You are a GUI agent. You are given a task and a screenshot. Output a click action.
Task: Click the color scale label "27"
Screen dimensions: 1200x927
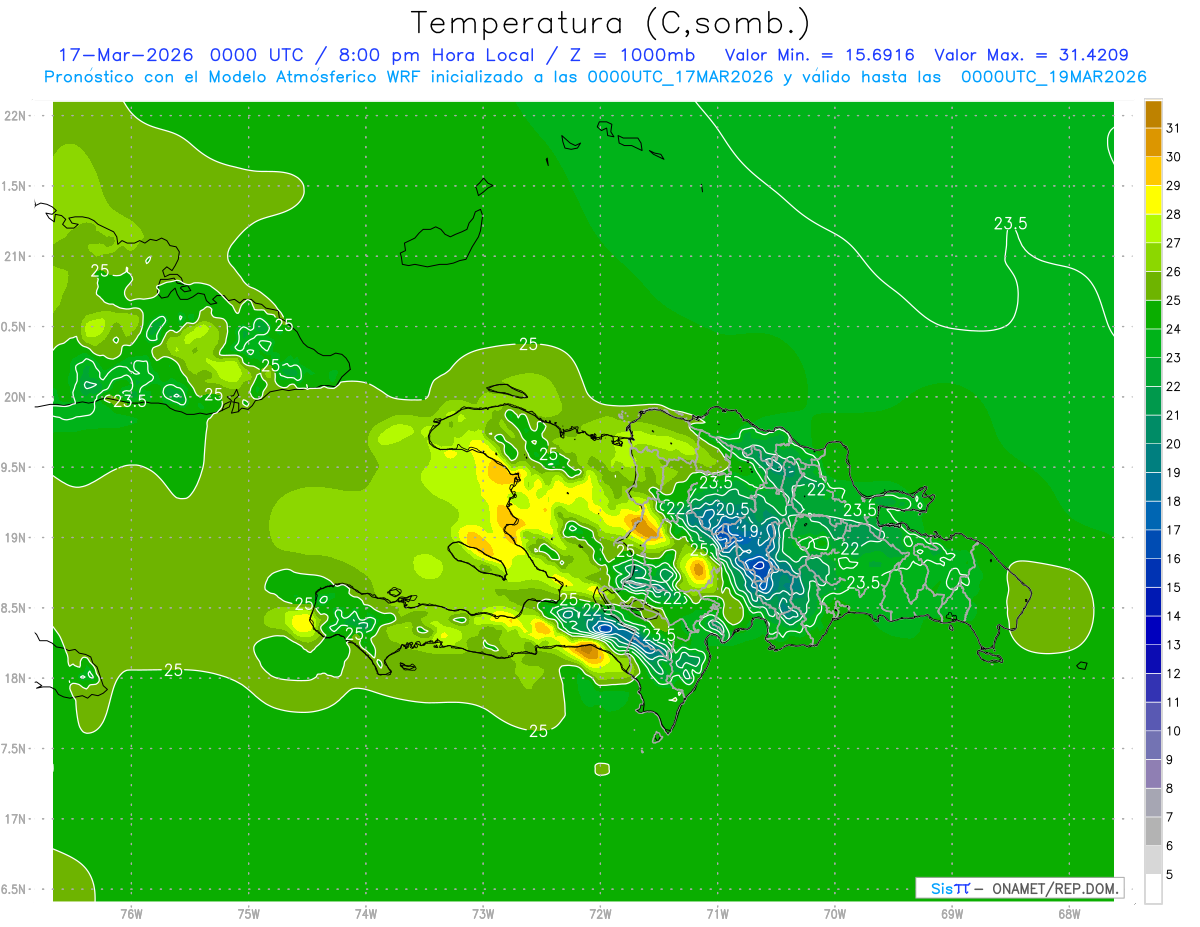[x=1173, y=243]
